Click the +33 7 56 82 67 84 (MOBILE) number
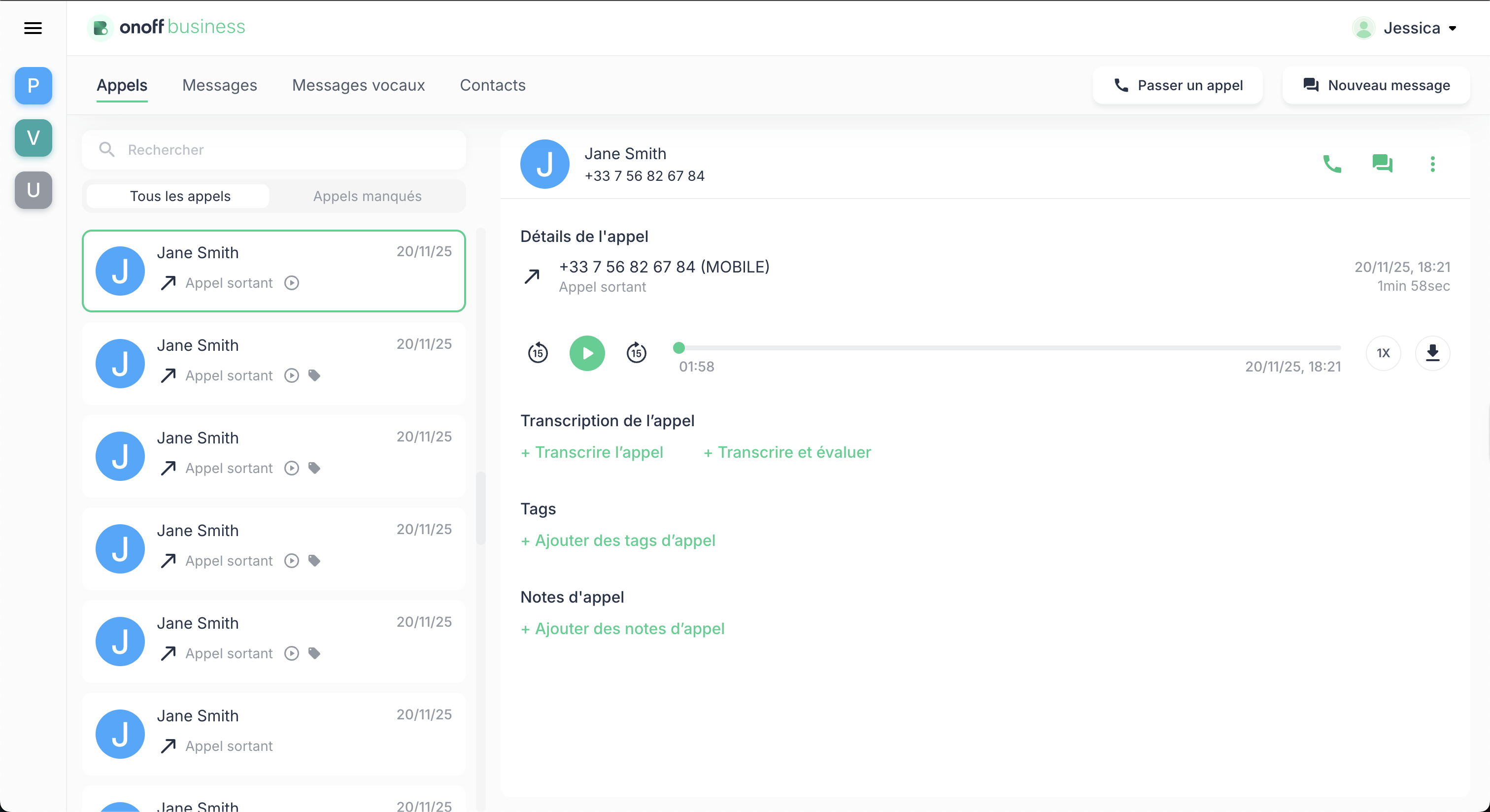1490x812 pixels. click(x=664, y=267)
